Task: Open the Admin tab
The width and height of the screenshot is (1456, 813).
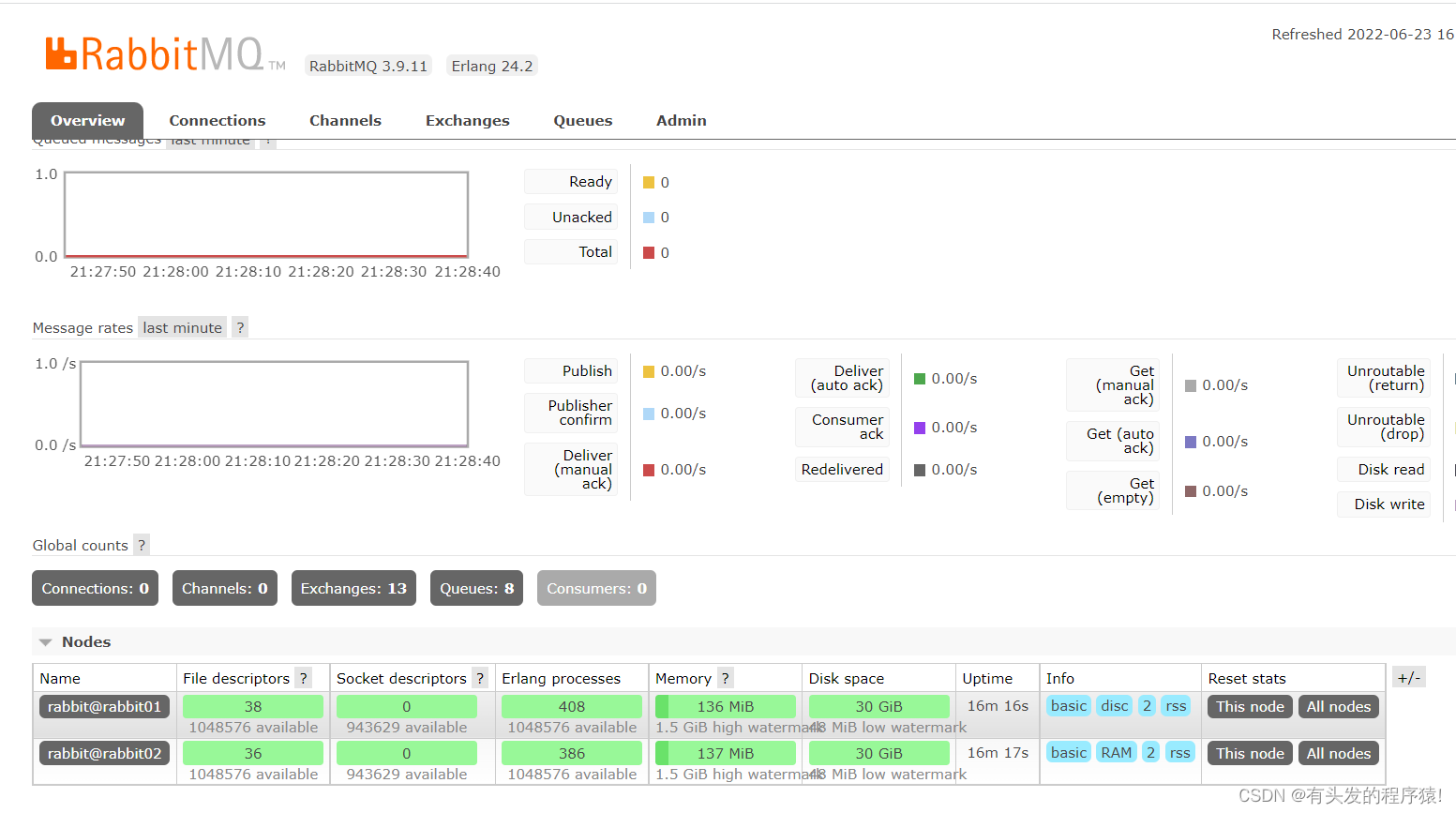Action: pyautogui.click(x=682, y=120)
